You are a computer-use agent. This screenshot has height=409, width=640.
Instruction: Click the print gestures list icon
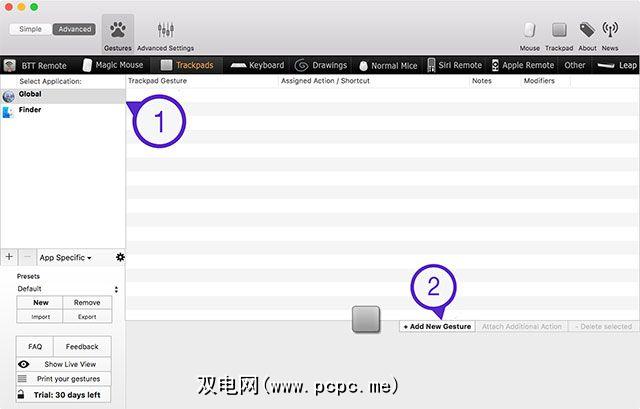[22, 379]
